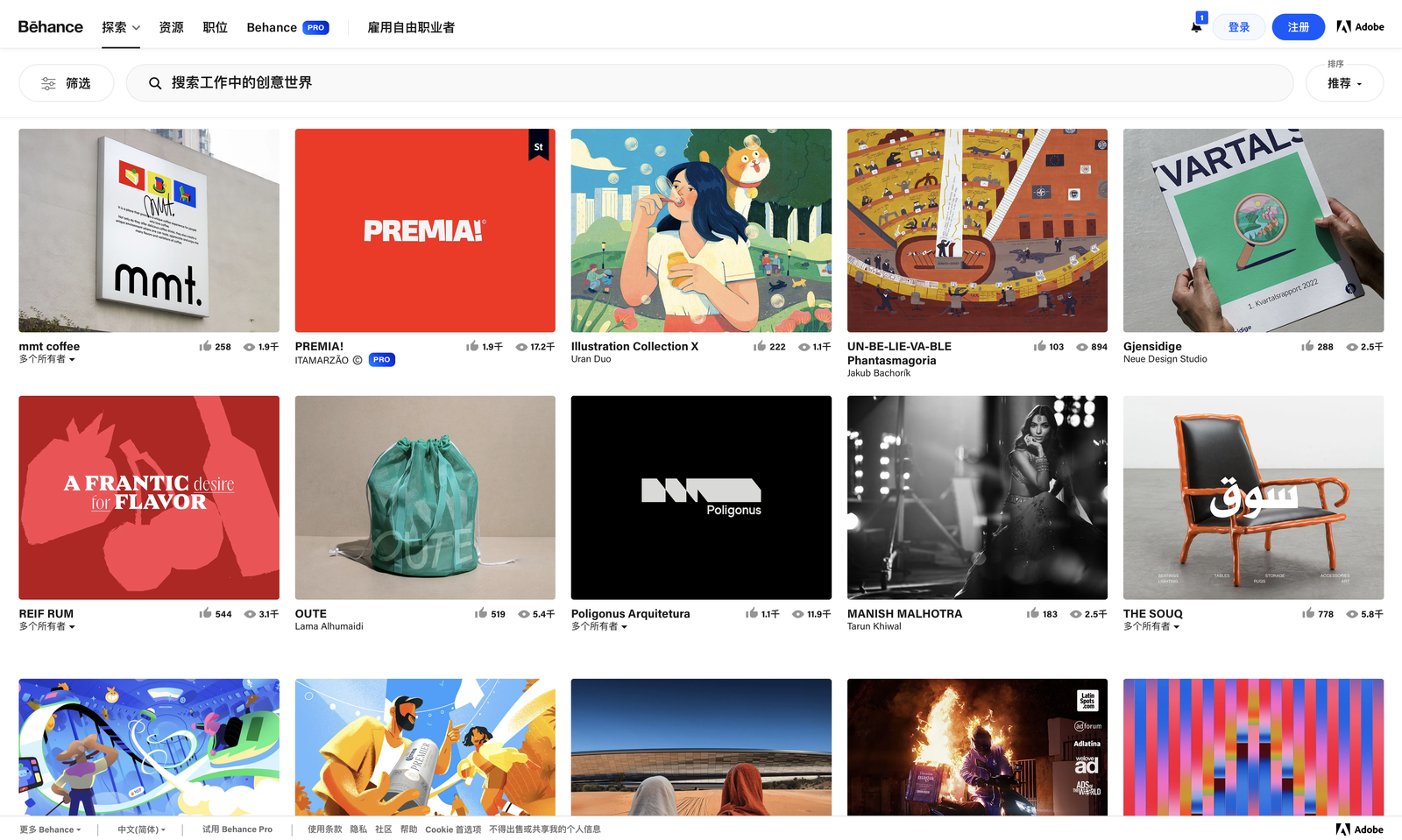Click the thumbs-up icon for MANISH MALHOTRA
Viewport: 1402px width, 840px height.
tap(1033, 613)
